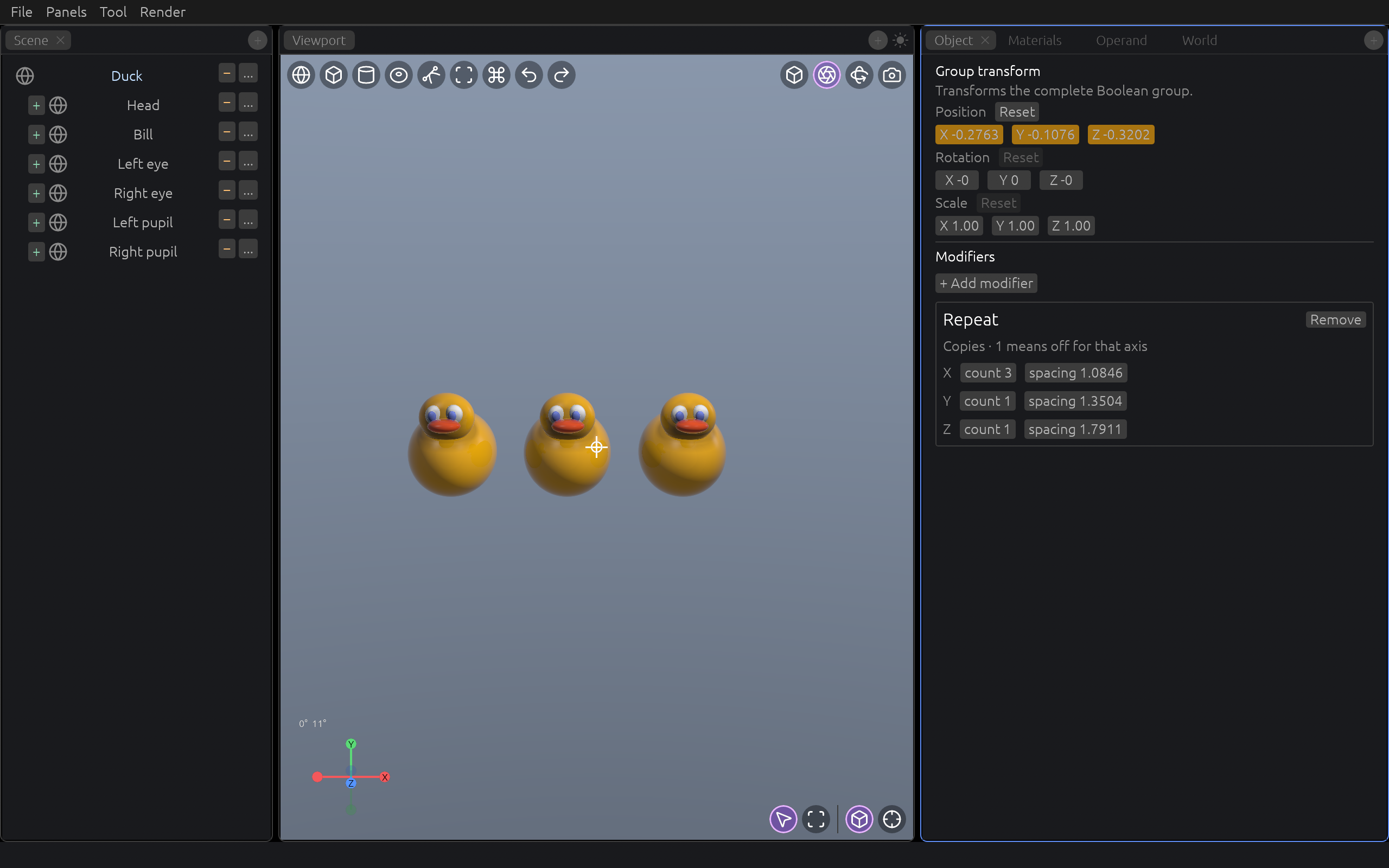1389x868 pixels.
Task: Switch to solid cube shading mode
Action: [x=794, y=75]
